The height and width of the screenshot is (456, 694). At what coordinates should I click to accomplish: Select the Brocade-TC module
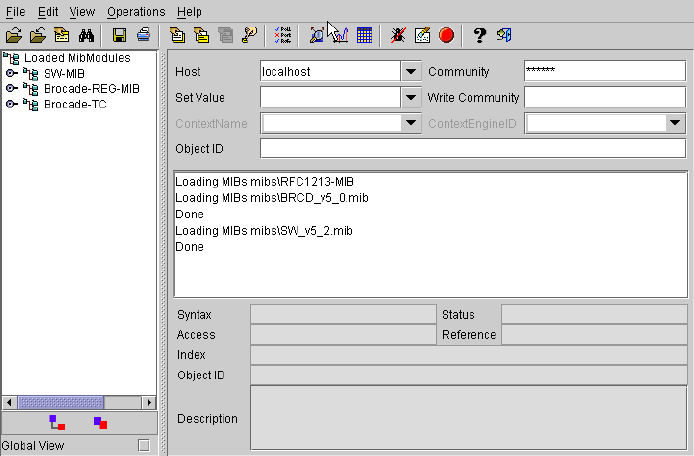[75, 104]
